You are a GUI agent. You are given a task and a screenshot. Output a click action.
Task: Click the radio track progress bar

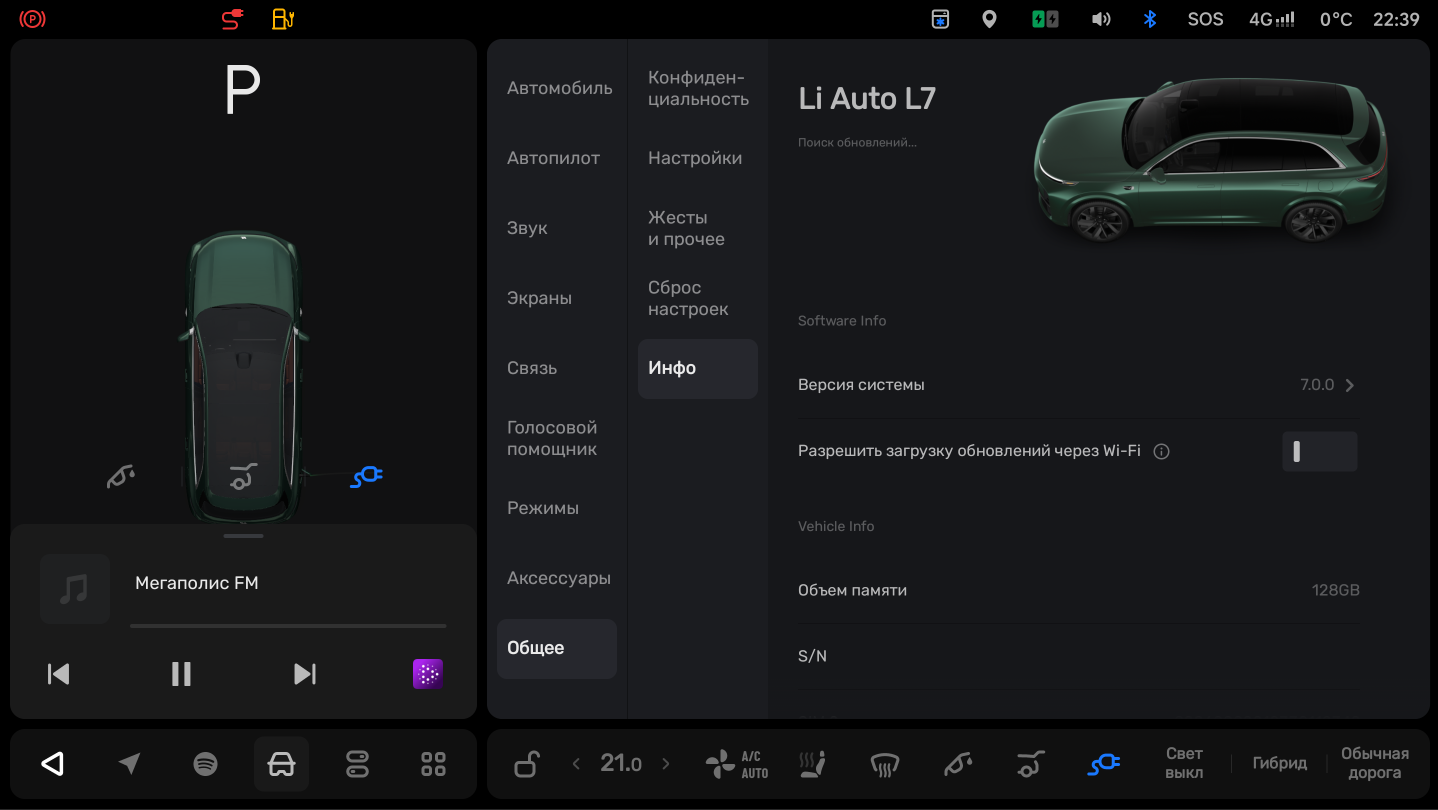288,626
